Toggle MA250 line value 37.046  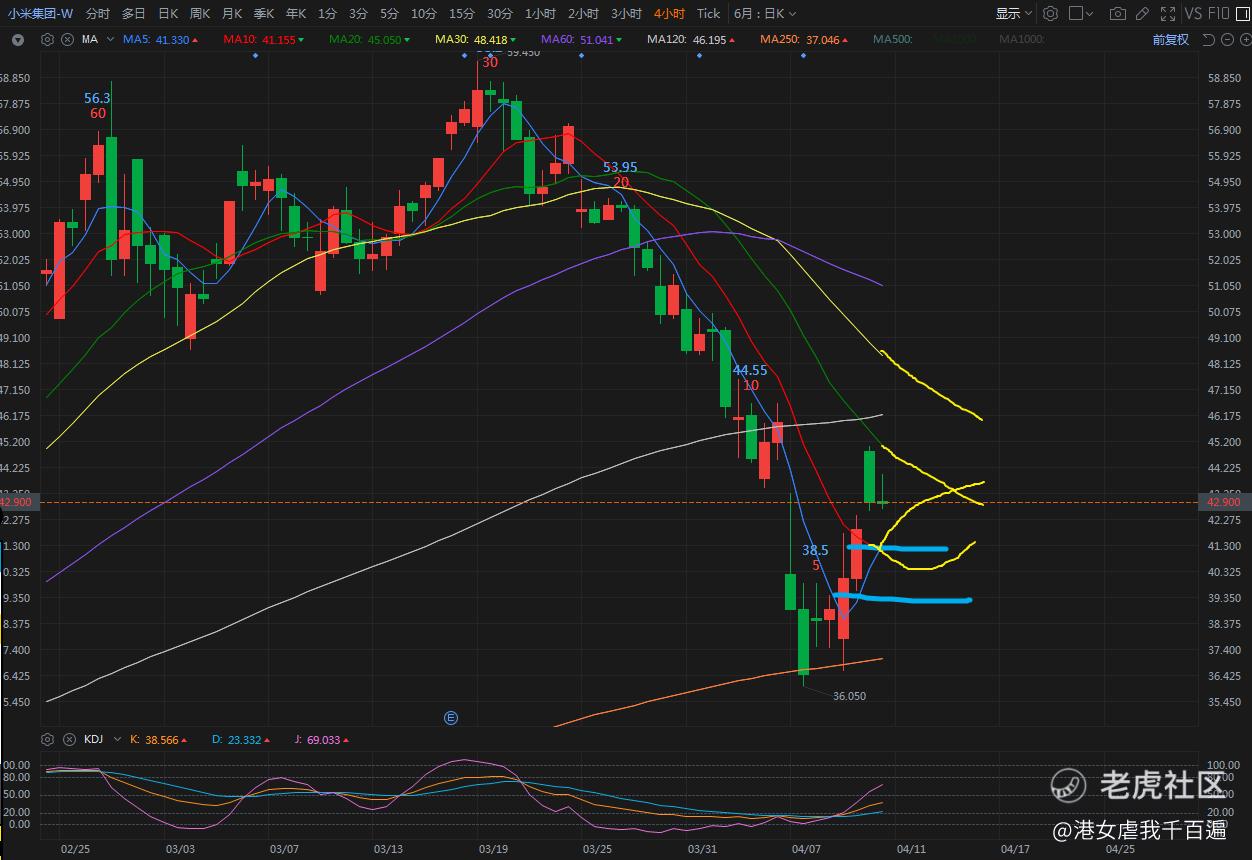click(x=804, y=39)
